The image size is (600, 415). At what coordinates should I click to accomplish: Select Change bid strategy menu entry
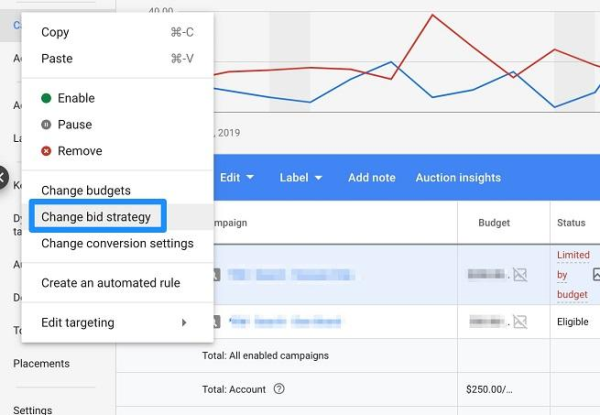point(96,217)
